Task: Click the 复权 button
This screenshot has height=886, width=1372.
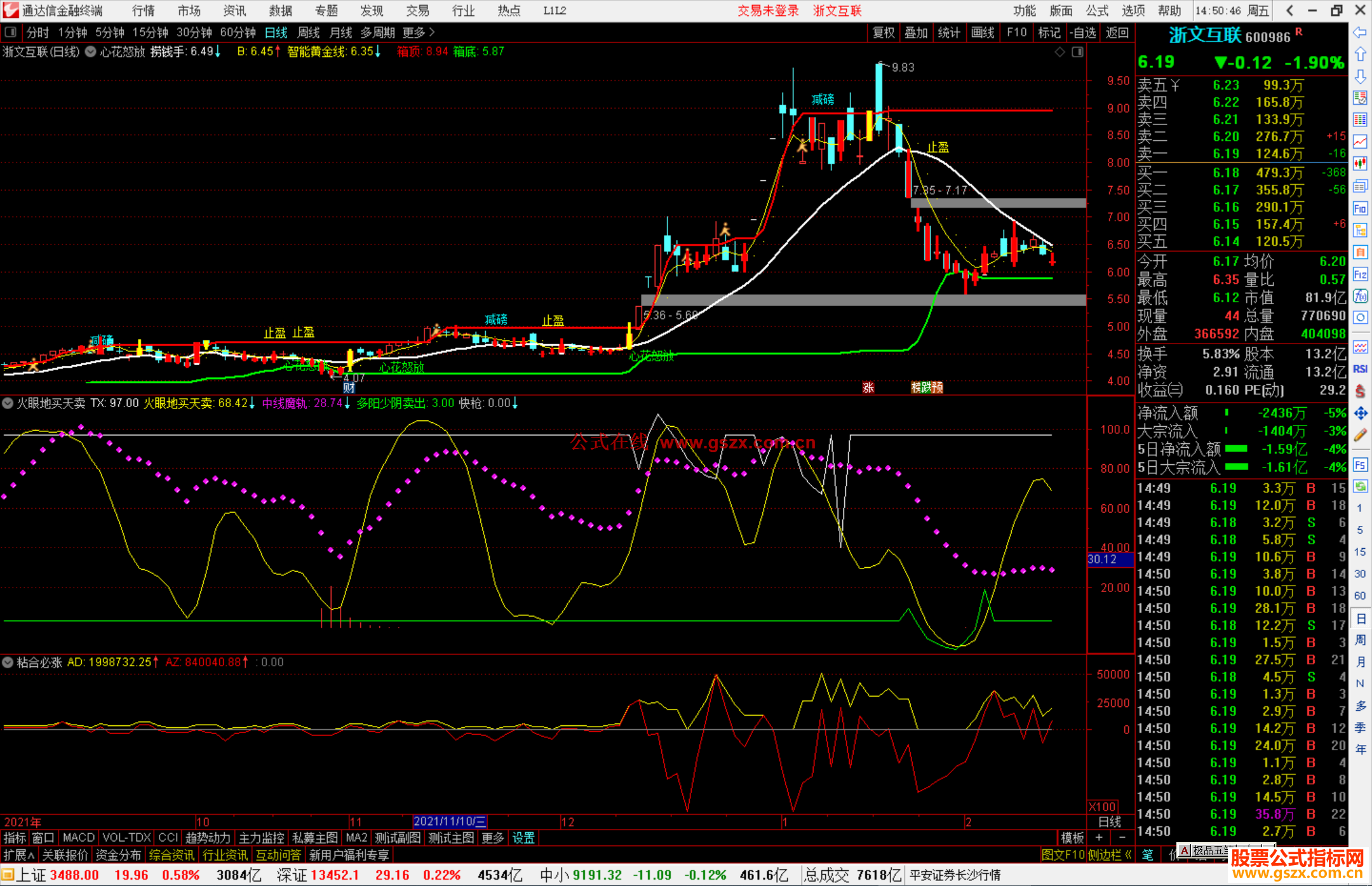Action: point(884,32)
